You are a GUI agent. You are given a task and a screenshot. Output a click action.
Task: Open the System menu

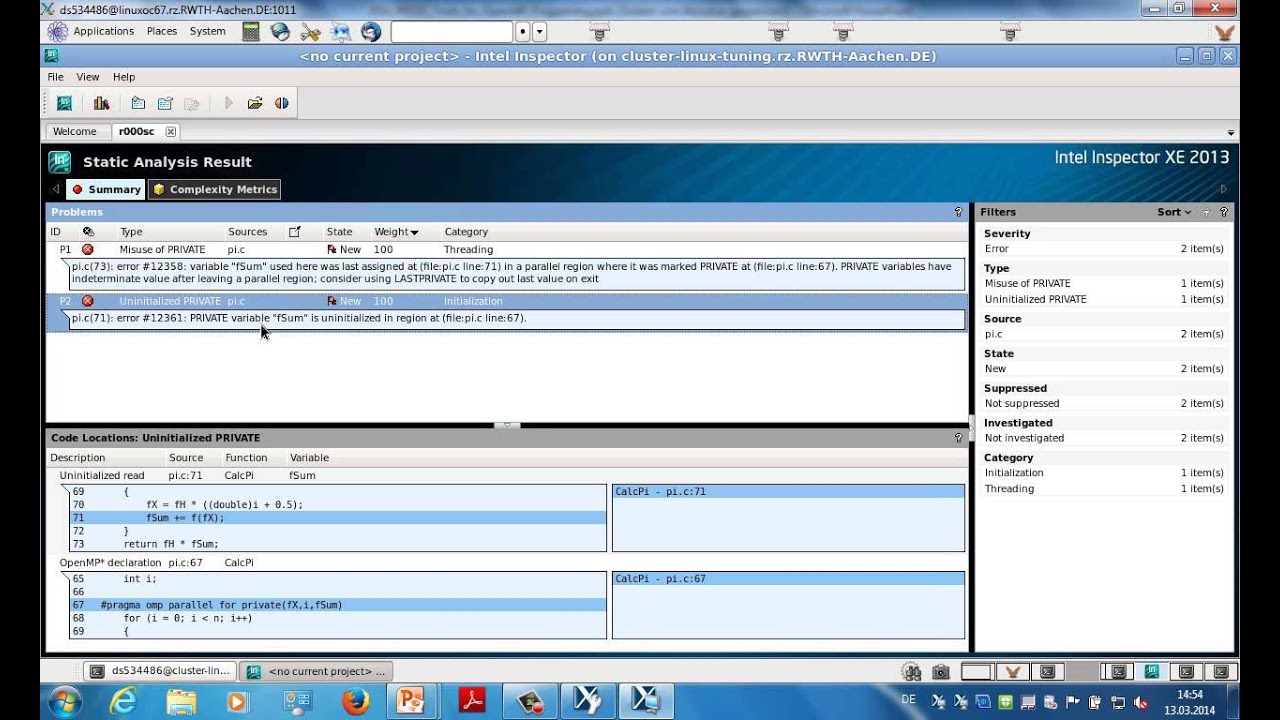pos(207,31)
